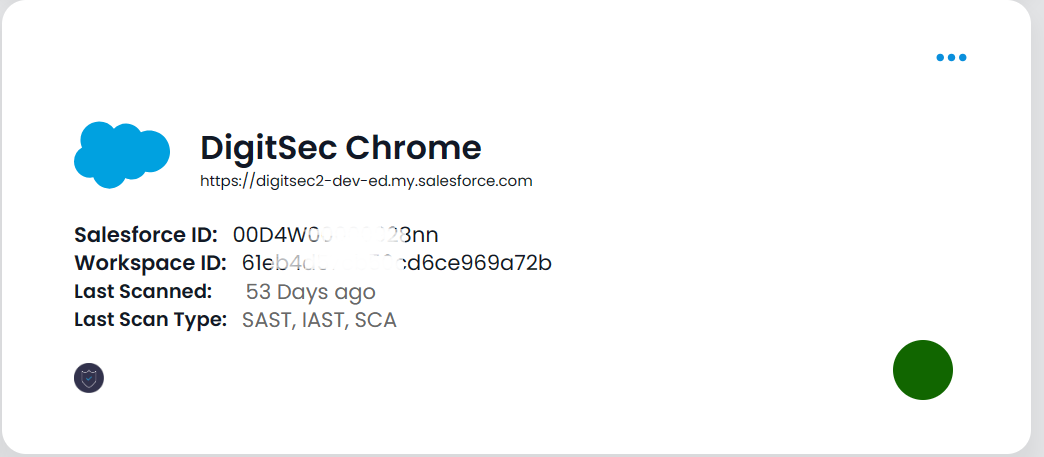Click SAST in the scan type list
The height and width of the screenshot is (457, 1044).
pyautogui.click(x=268, y=320)
